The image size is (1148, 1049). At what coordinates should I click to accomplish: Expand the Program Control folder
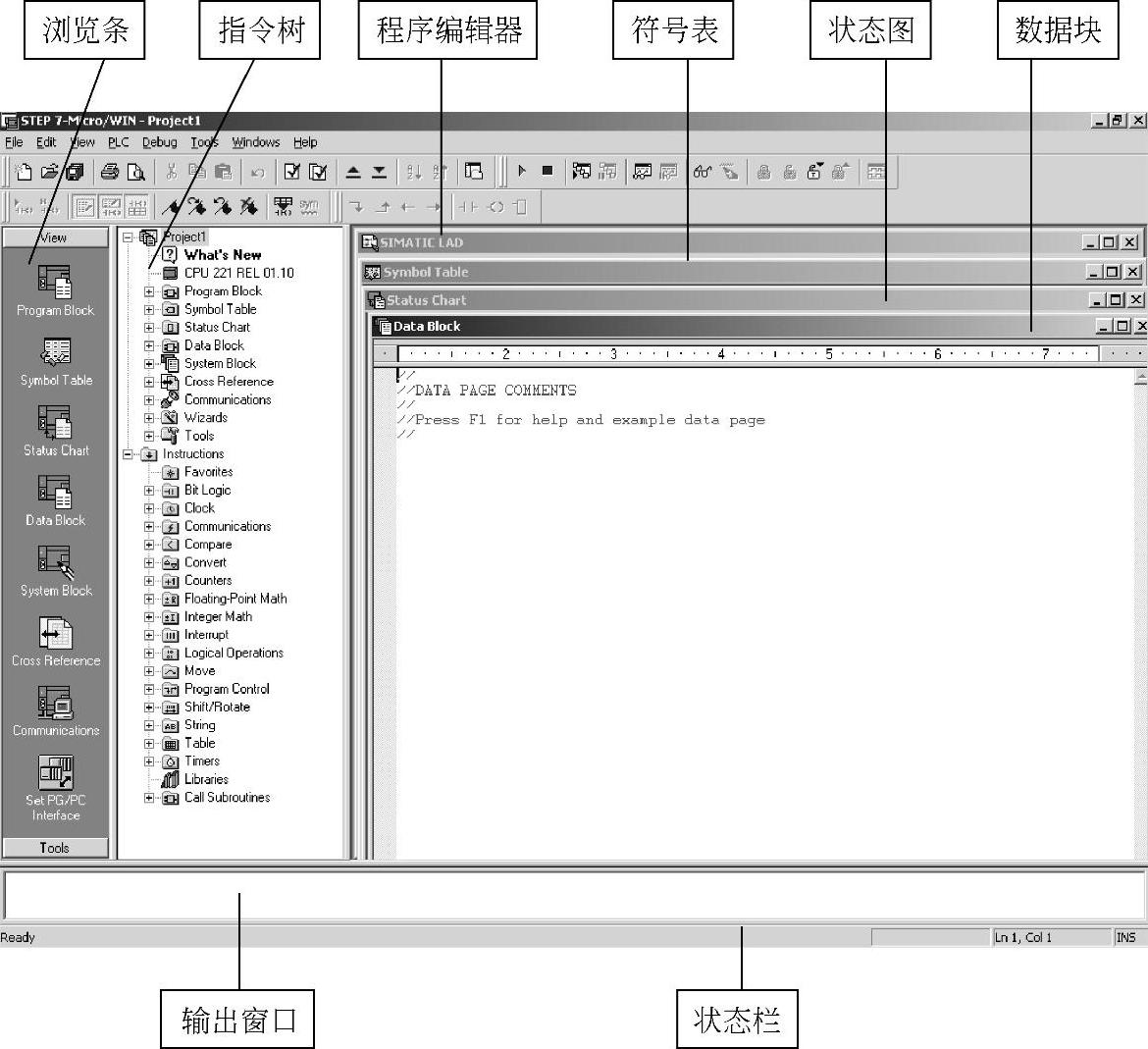tap(149, 690)
